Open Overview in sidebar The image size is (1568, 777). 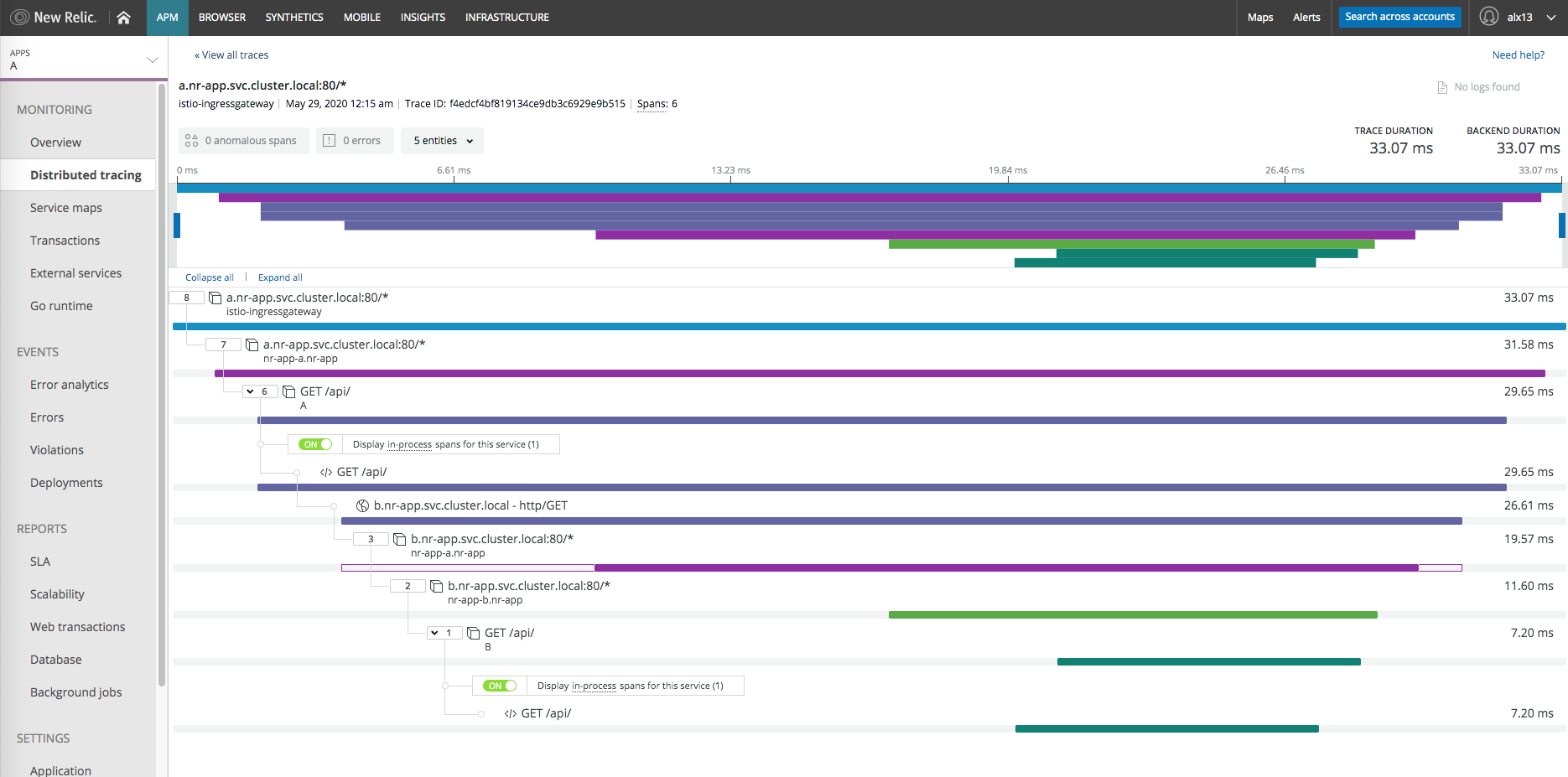tap(56, 142)
